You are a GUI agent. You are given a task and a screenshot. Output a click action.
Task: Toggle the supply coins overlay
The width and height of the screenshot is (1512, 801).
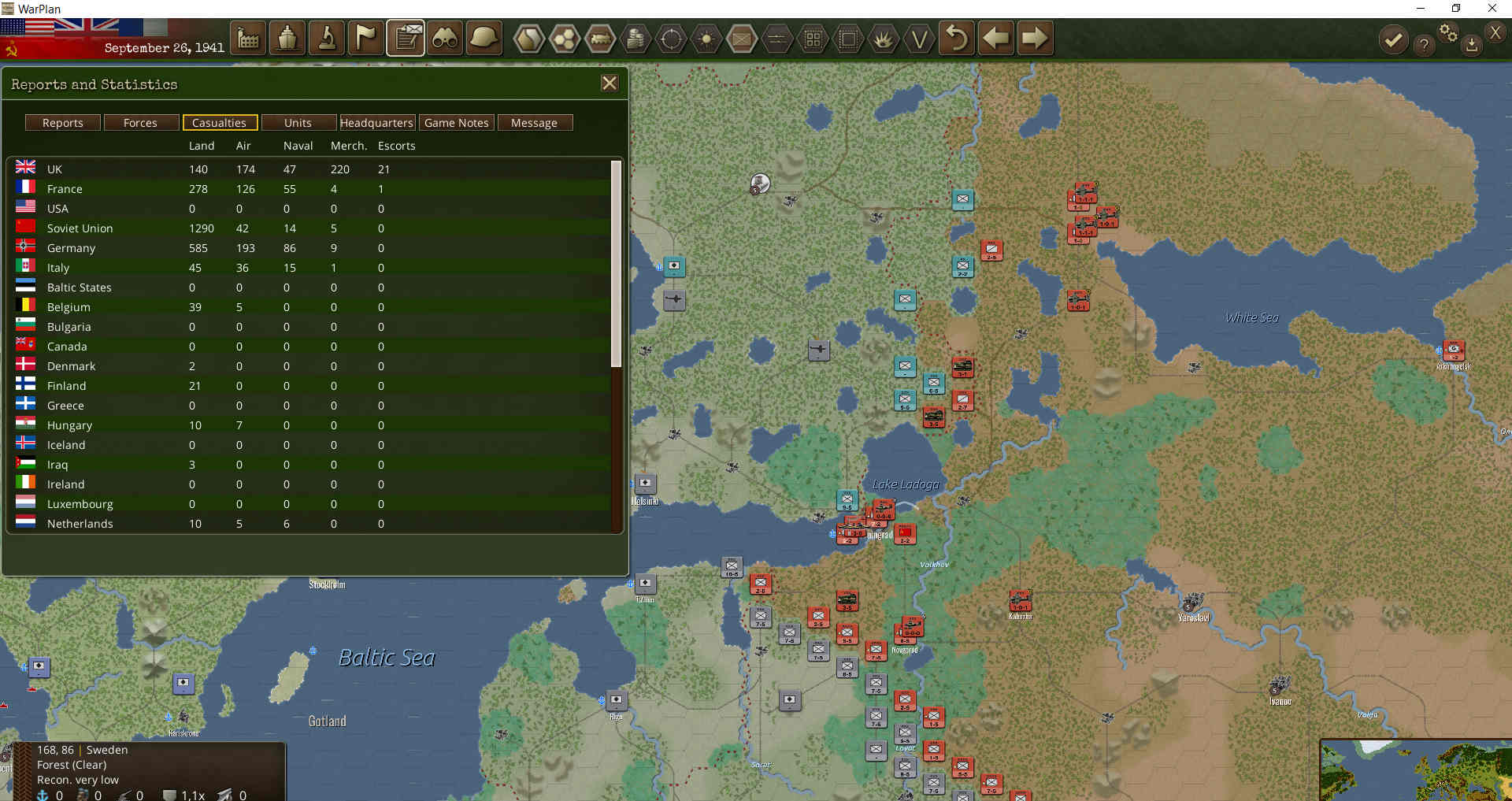(x=636, y=39)
